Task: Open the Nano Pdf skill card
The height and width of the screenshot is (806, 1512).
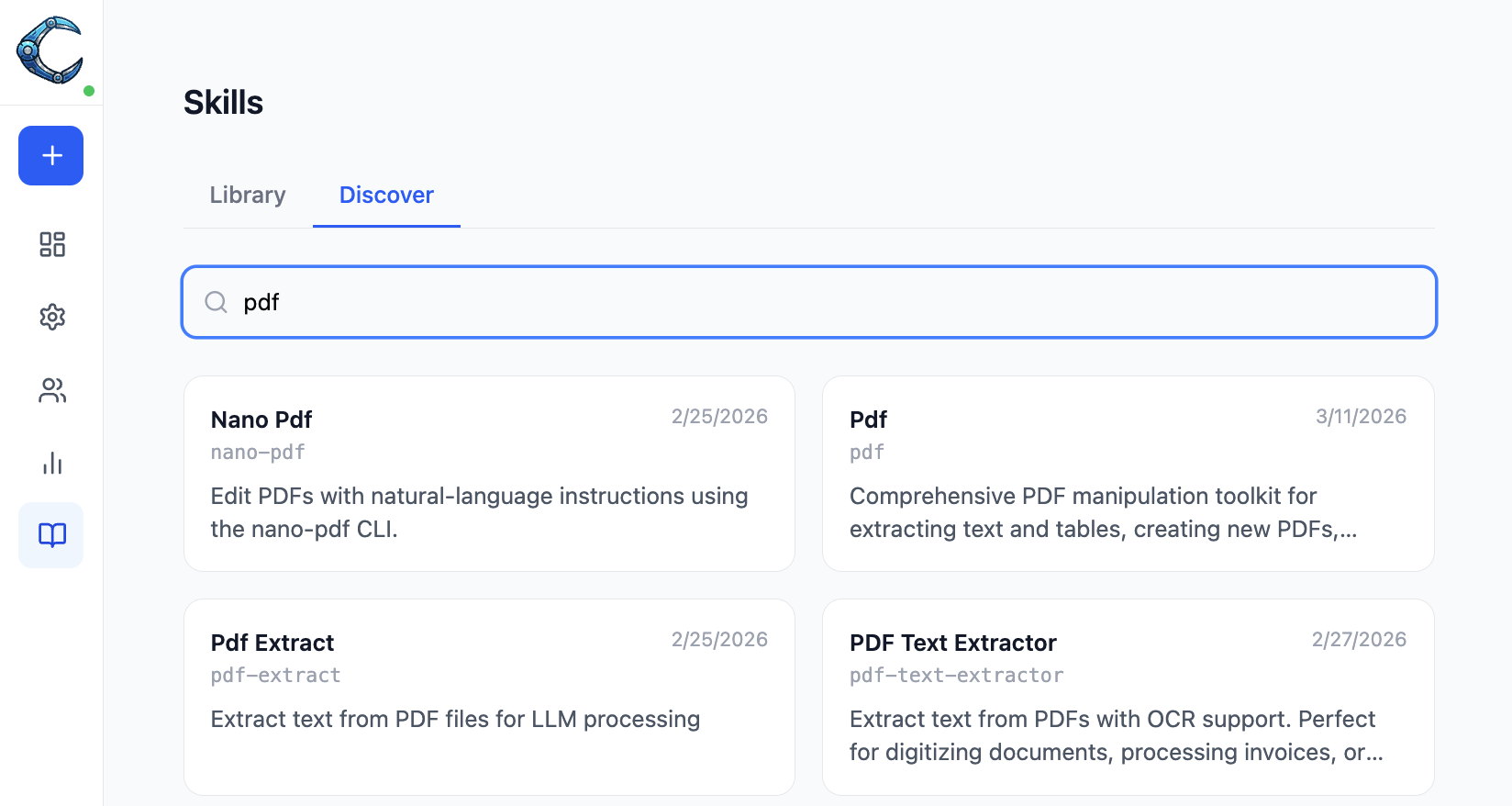Action: [489, 474]
